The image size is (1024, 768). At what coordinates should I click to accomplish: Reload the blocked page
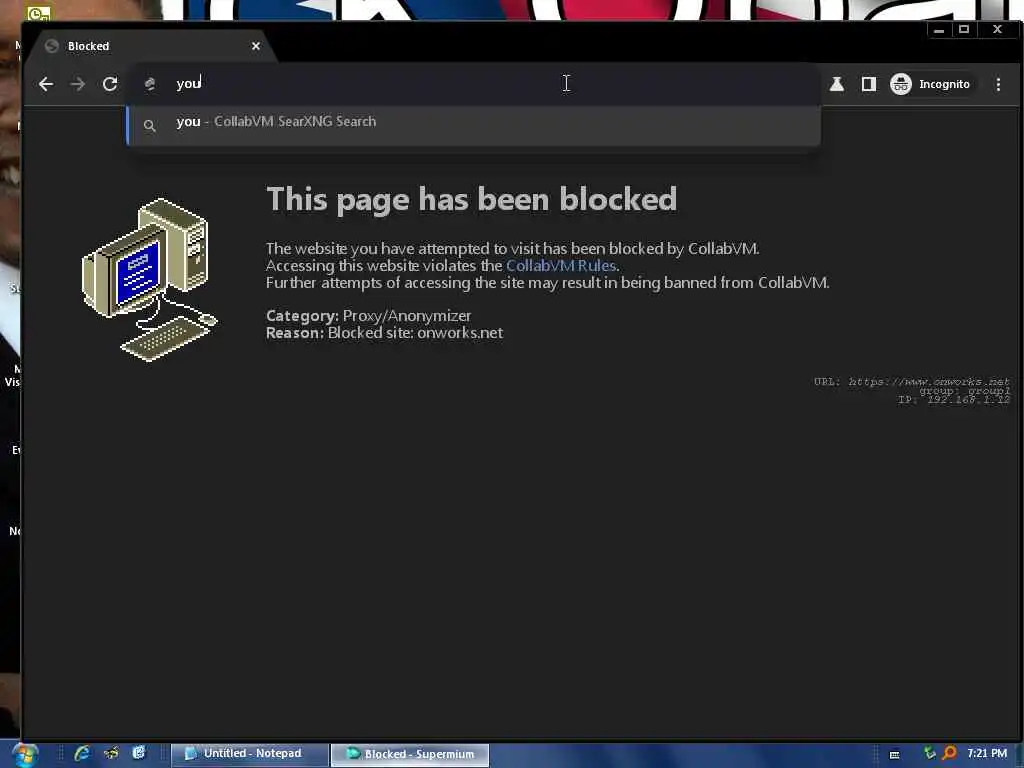(x=110, y=84)
